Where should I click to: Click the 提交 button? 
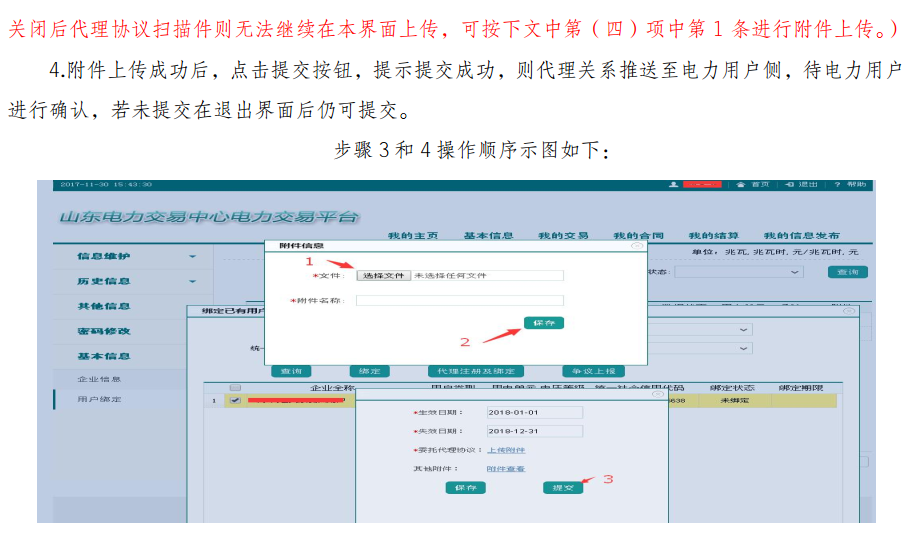point(563,488)
